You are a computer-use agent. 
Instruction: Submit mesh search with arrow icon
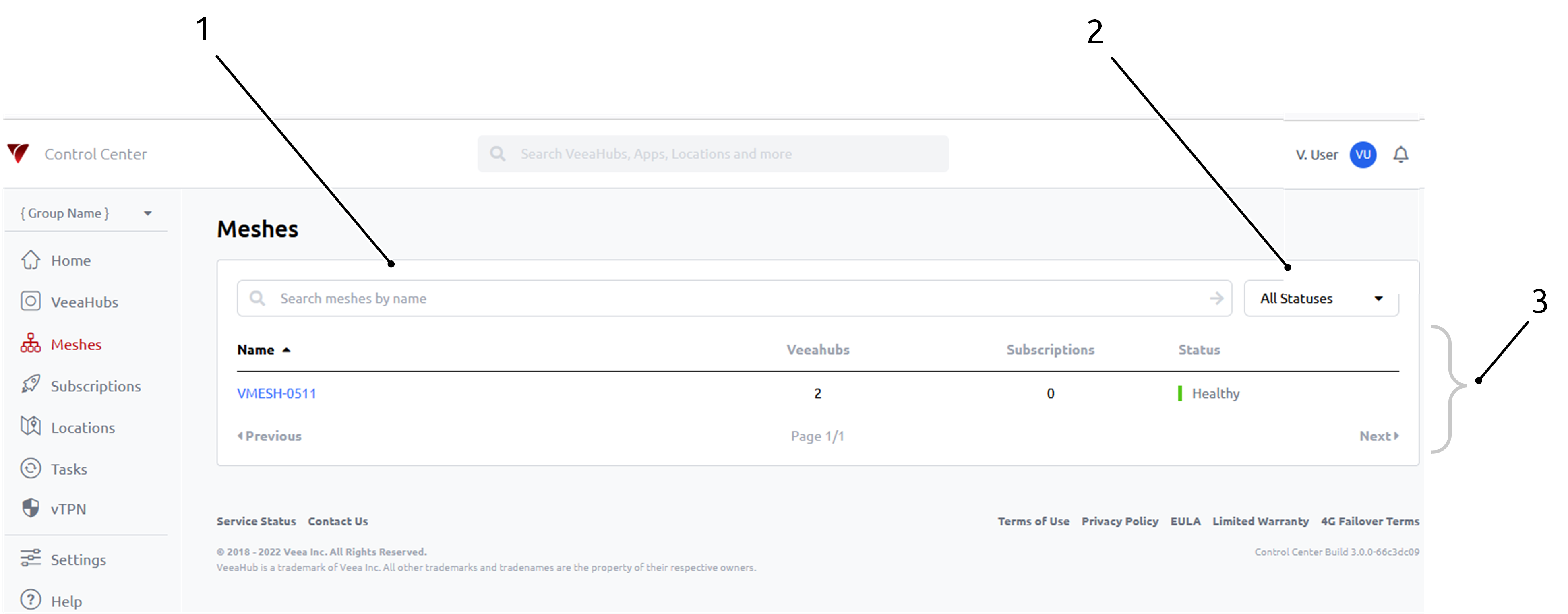1216,298
